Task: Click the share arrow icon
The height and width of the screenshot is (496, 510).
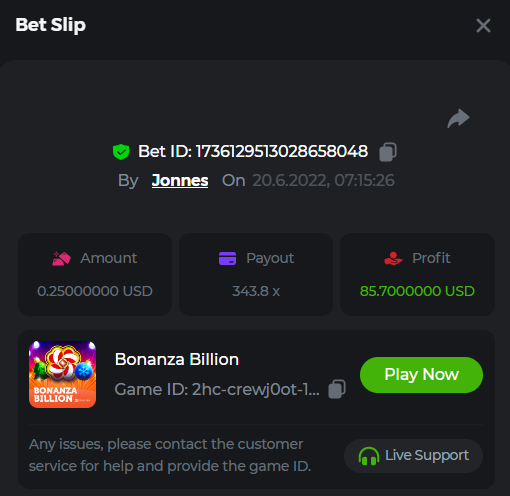Action: [x=458, y=118]
